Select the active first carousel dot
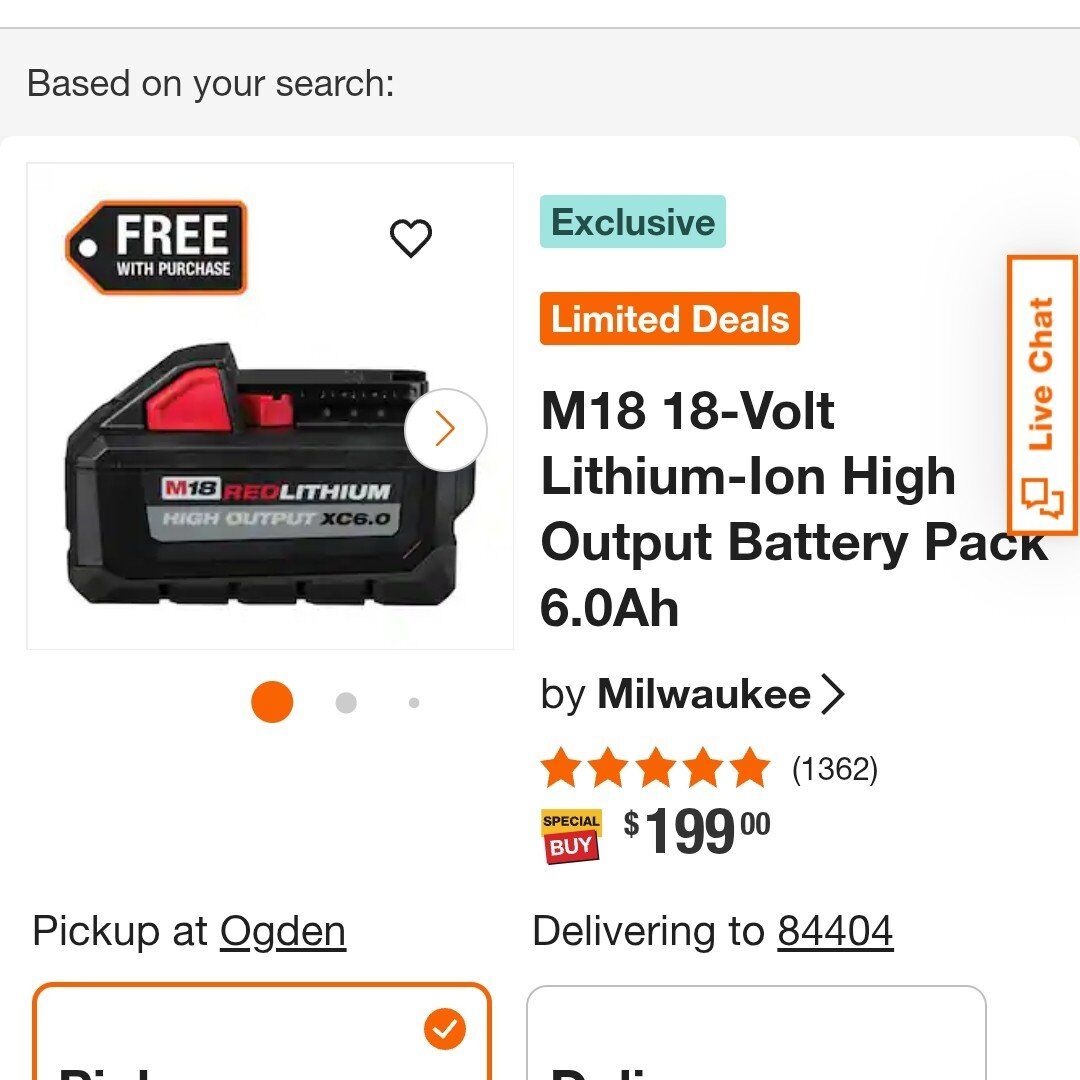The width and height of the screenshot is (1080, 1080). [x=275, y=702]
